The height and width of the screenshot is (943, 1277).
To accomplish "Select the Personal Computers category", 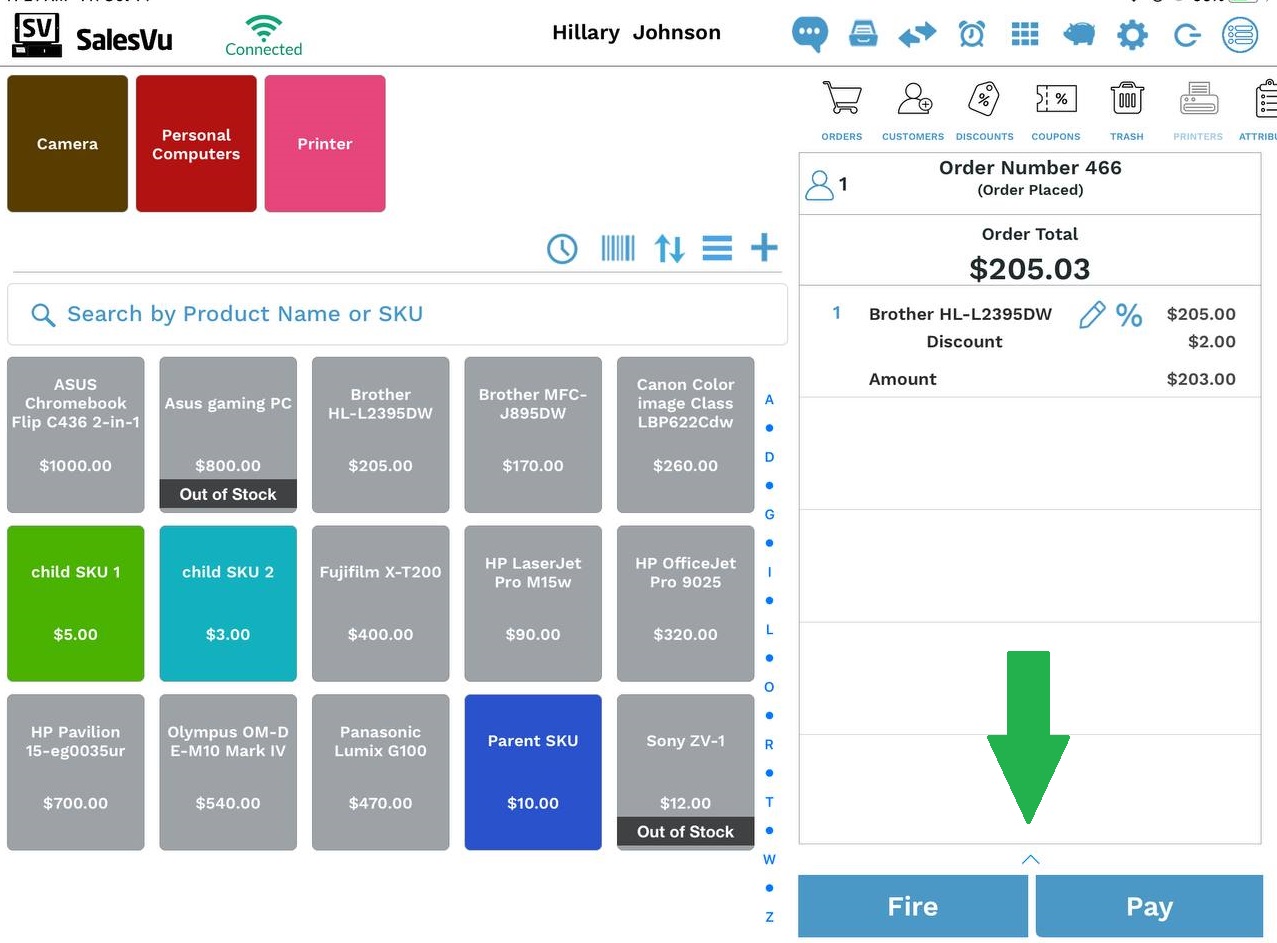I will coord(196,144).
